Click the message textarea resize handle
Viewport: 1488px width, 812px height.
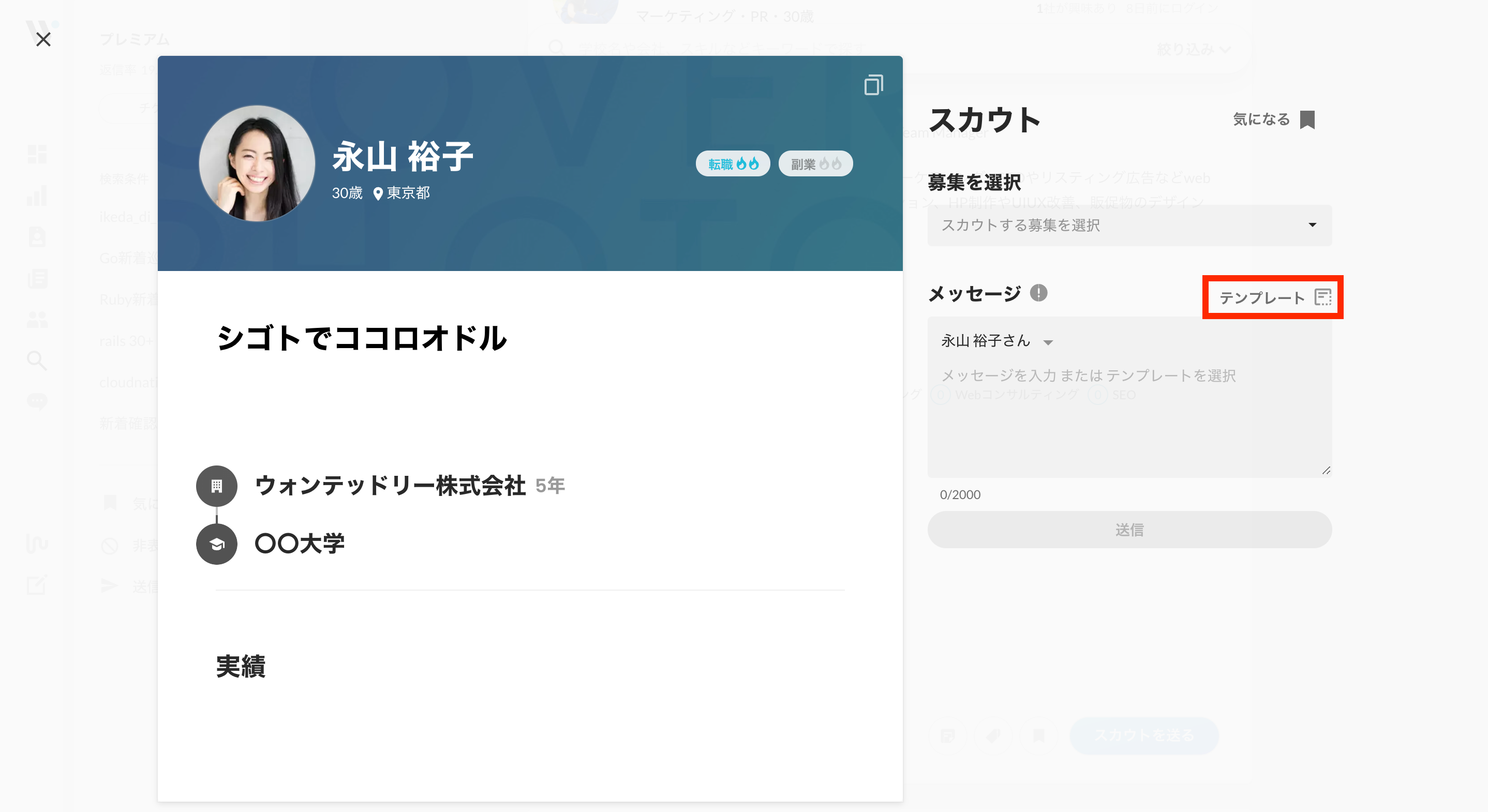pyautogui.click(x=1326, y=471)
